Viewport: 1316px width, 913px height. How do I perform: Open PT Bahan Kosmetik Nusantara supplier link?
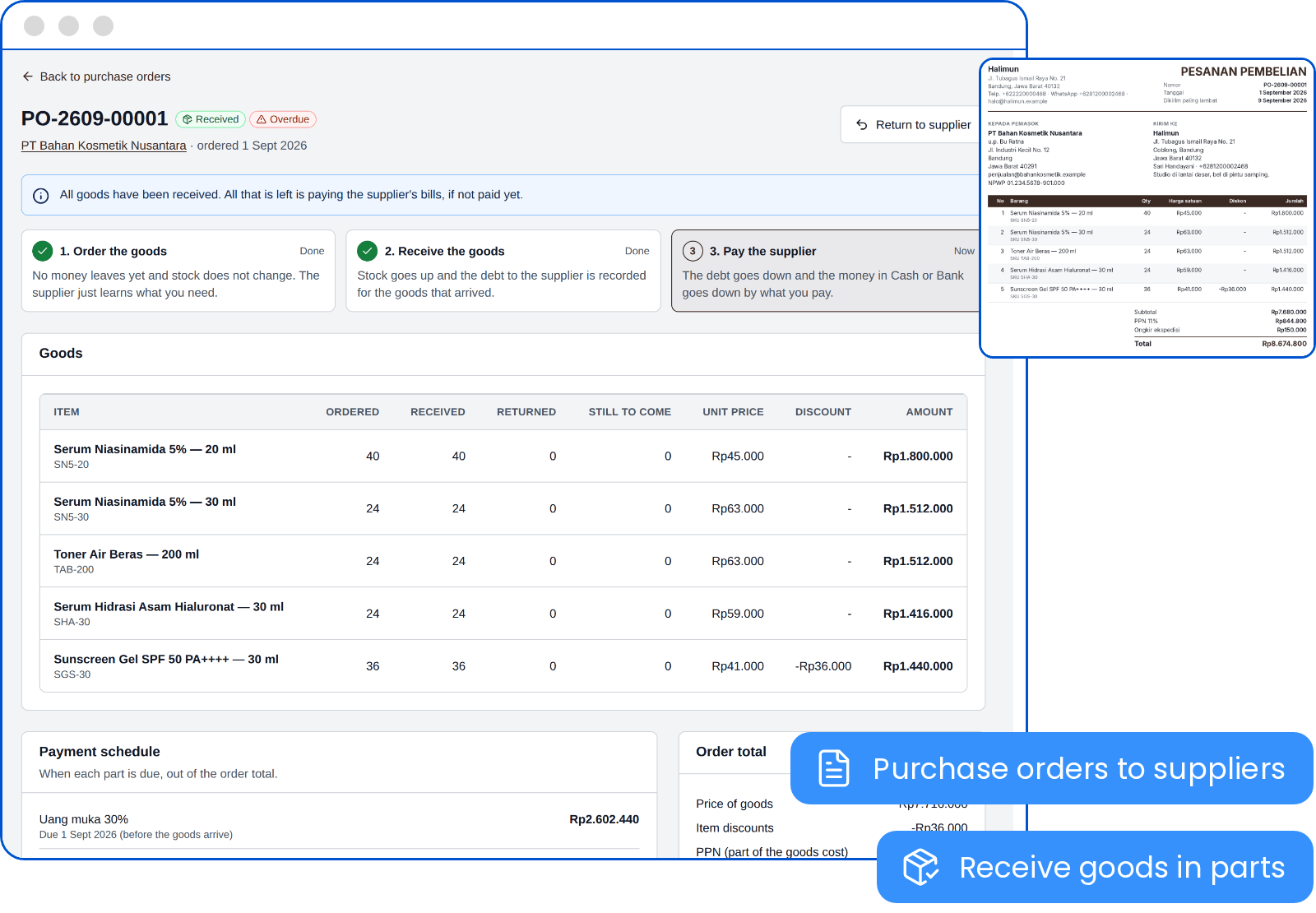(104, 146)
